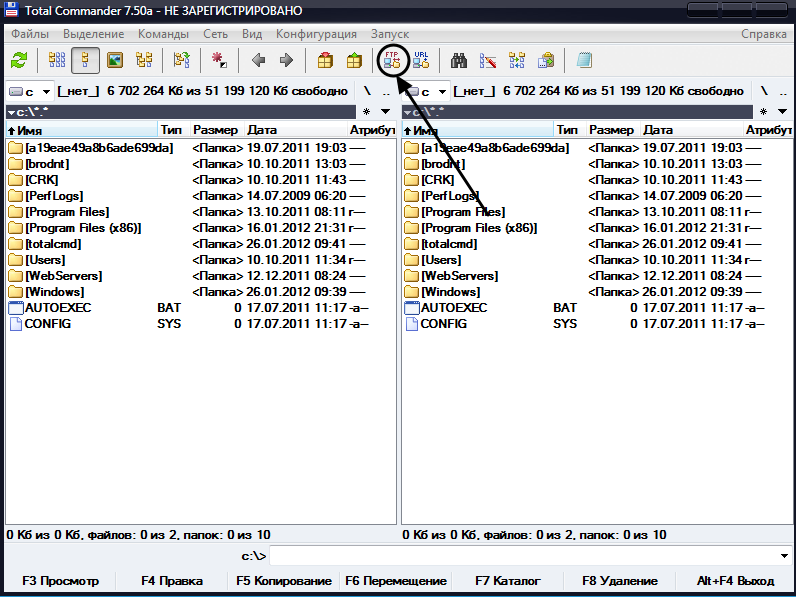Click the F3 Просмотр button
This screenshot has height=597, width=796.
(60, 581)
